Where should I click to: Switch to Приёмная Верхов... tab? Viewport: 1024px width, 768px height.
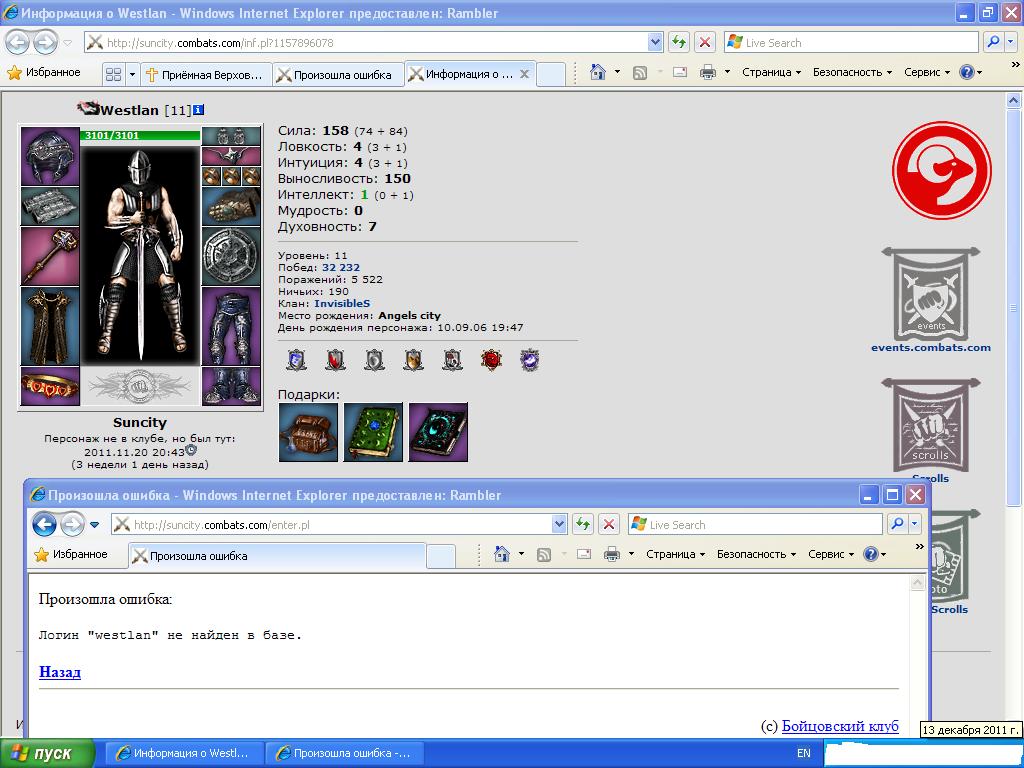pos(205,74)
